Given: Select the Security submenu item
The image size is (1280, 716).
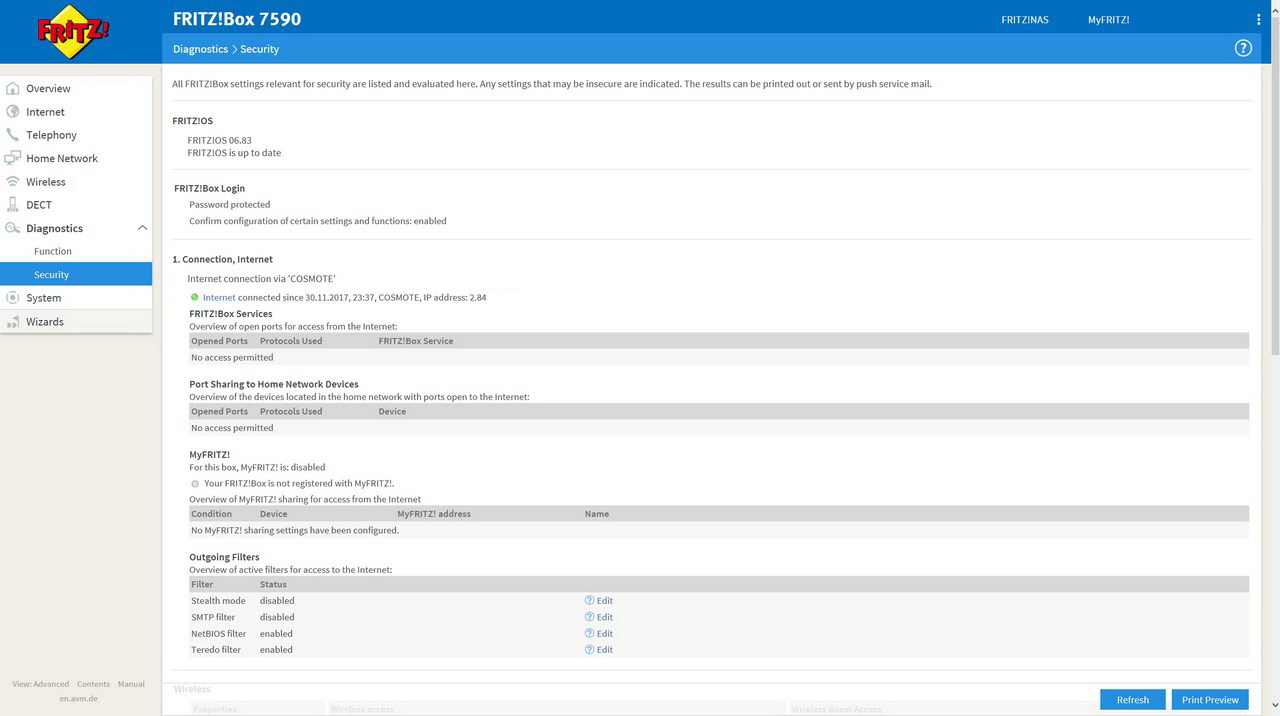Looking at the screenshot, I should 76,274.
